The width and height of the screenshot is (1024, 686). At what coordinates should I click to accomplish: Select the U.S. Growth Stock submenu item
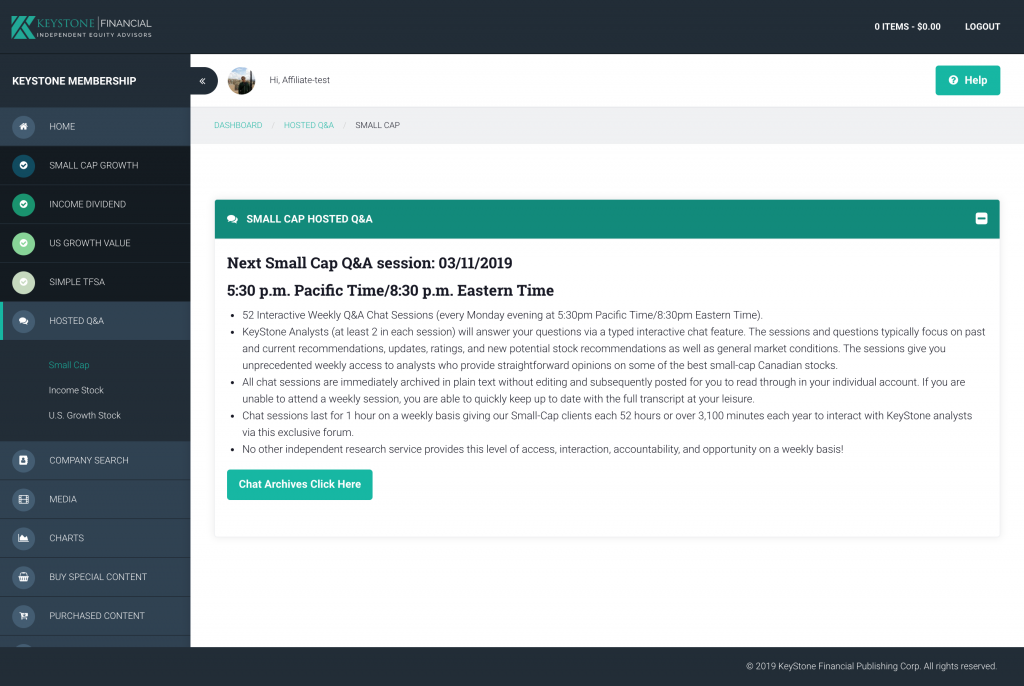pos(84,416)
